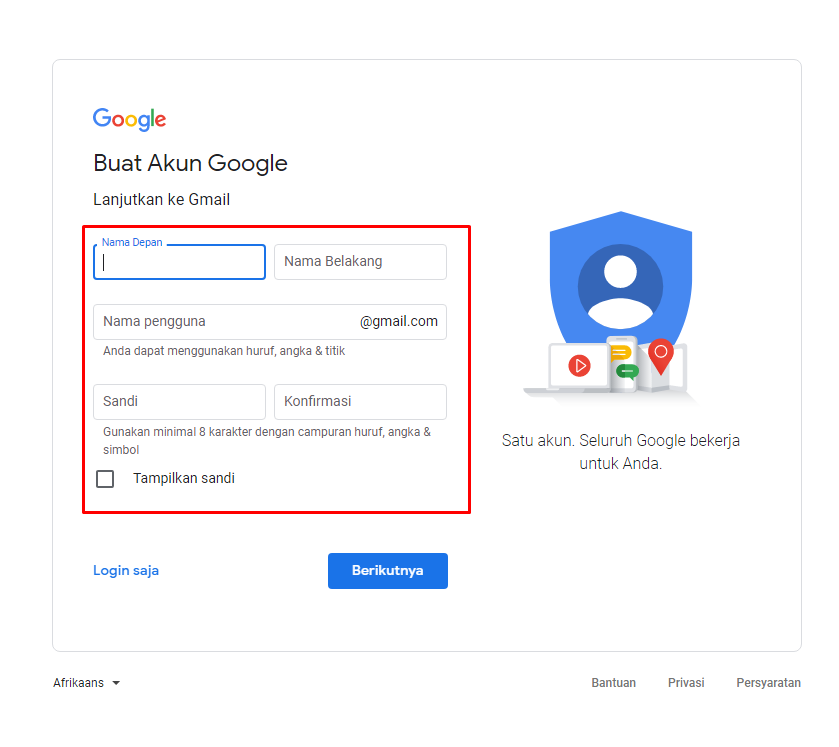Open the Afrikaans language dropdown

point(86,683)
